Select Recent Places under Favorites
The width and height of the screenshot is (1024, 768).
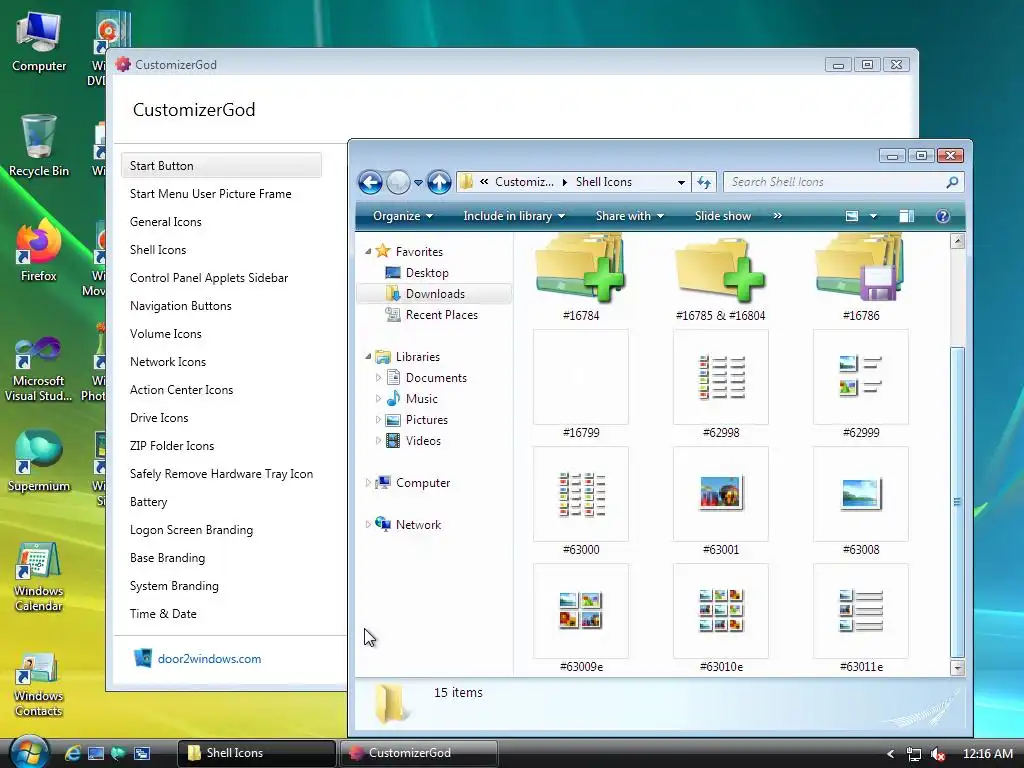tap(441, 315)
